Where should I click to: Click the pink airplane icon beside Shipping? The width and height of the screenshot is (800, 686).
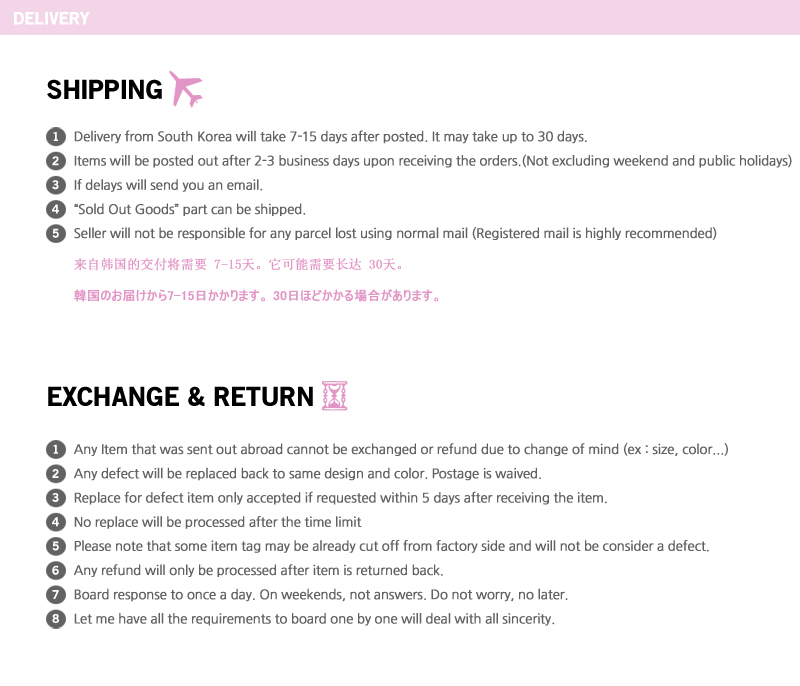click(x=186, y=89)
